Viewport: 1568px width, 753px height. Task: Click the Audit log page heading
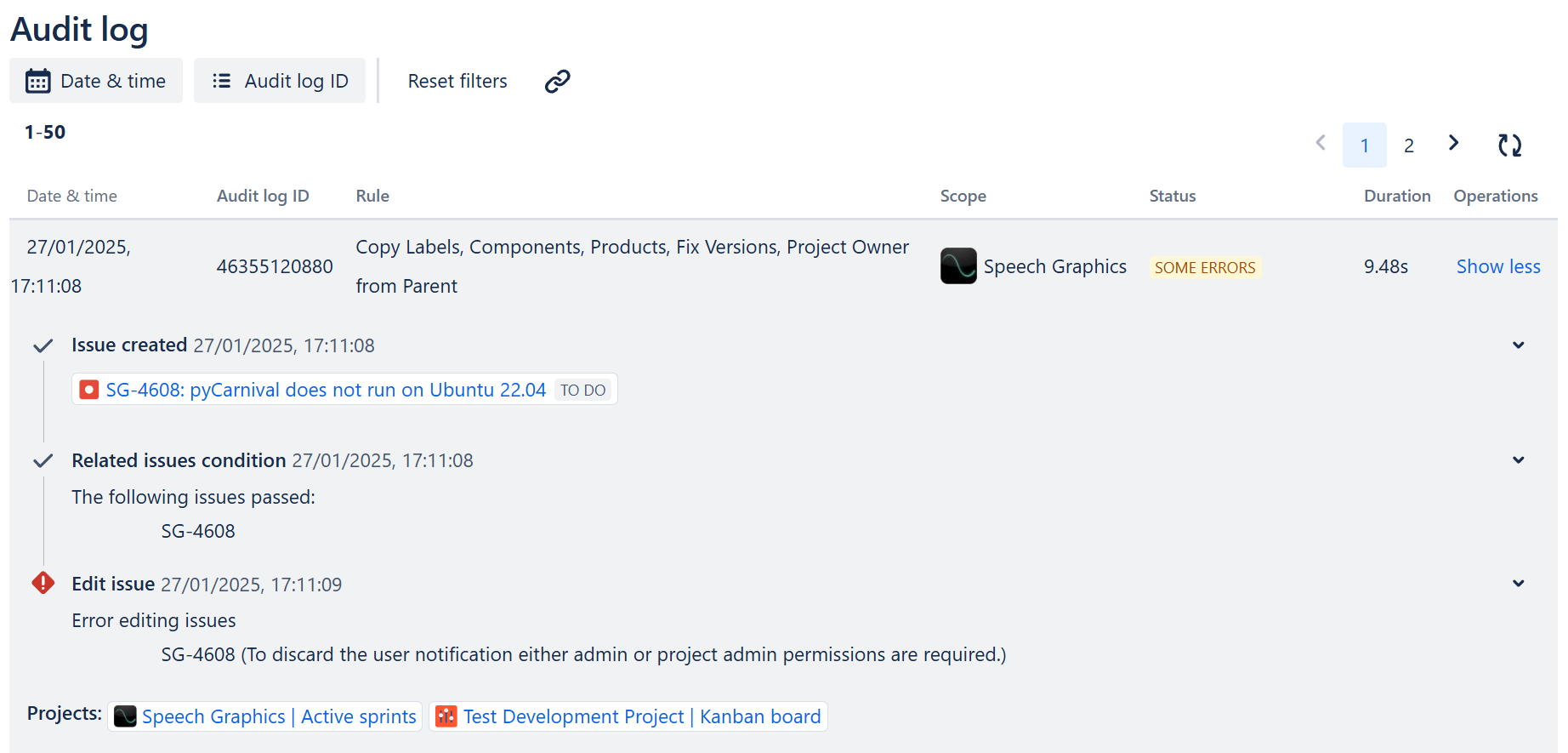pyautogui.click(x=79, y=29)
